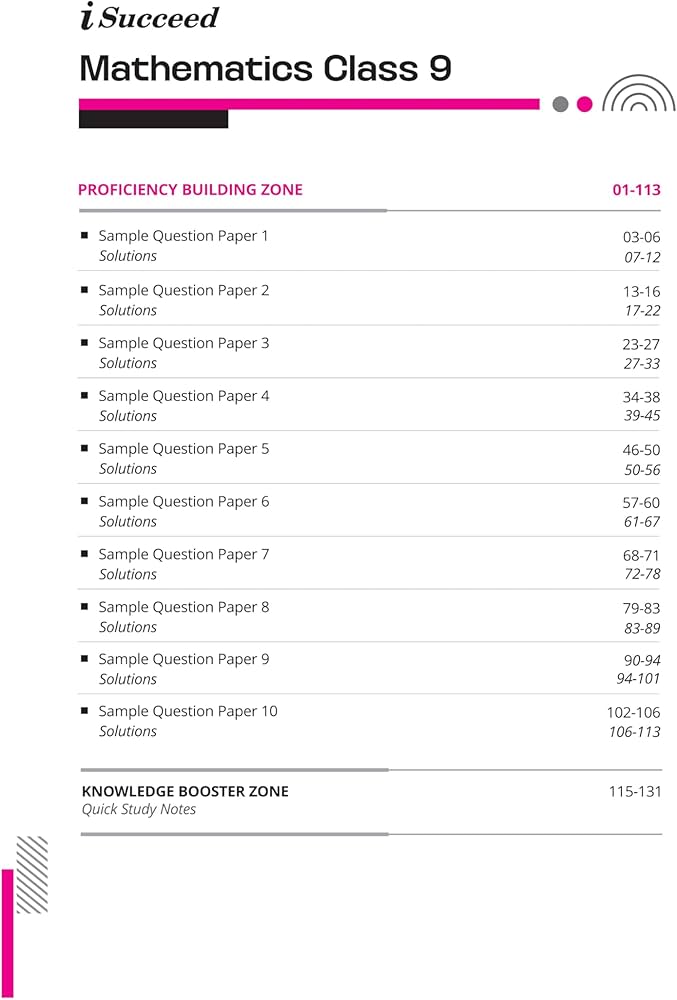This screenshot has width=677, height=1000.
Task: Click the Mathematics Class 9 title
Action: click(265, 68)
